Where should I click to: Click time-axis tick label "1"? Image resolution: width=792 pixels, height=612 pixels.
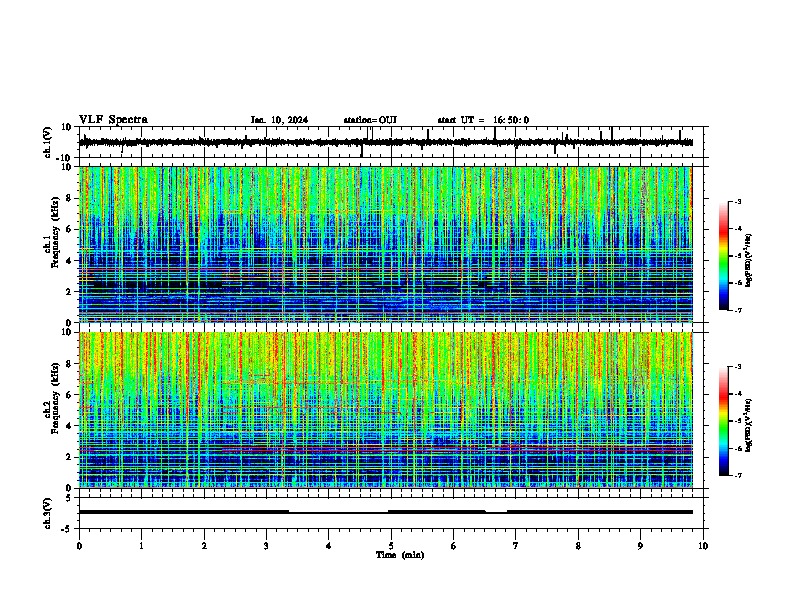[141, 546]
